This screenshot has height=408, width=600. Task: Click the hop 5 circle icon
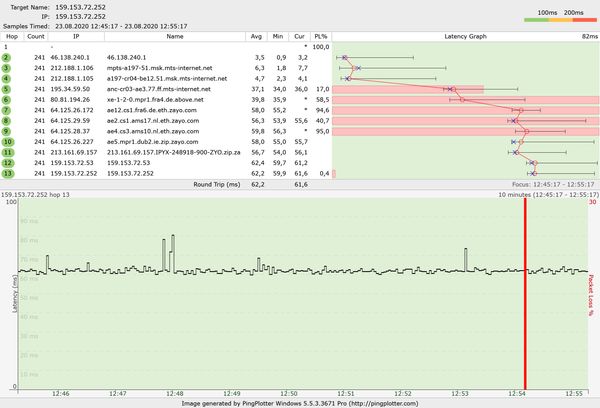6,89
